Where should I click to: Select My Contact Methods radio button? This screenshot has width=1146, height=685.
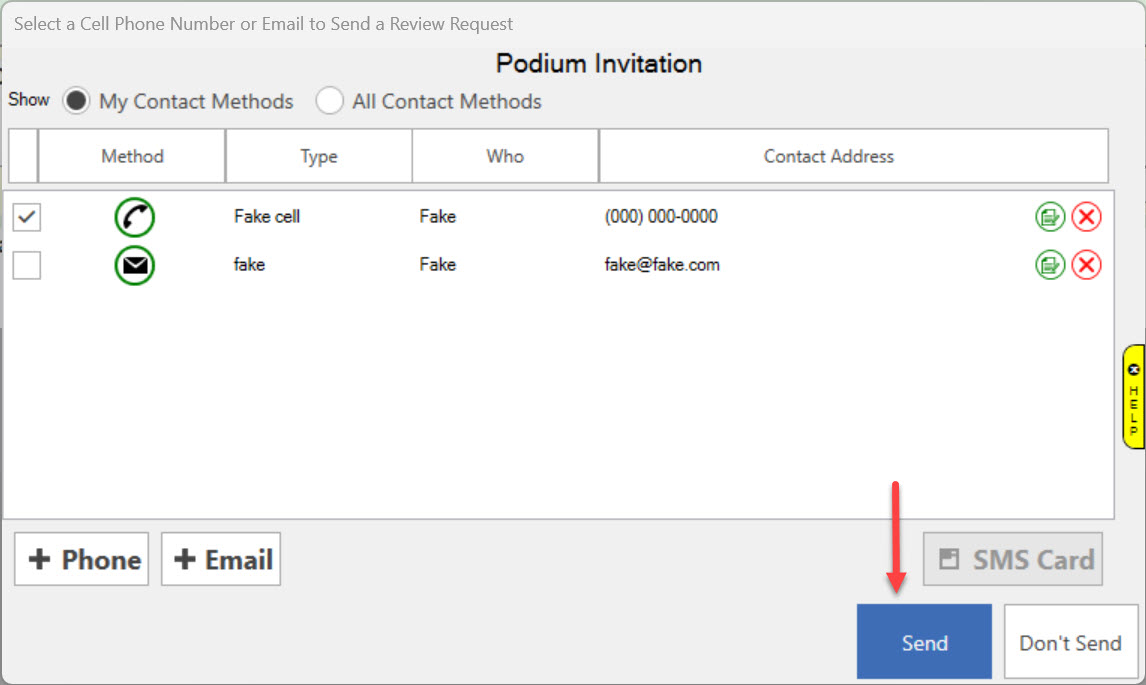pyautogui.click(x=76, y=101)
